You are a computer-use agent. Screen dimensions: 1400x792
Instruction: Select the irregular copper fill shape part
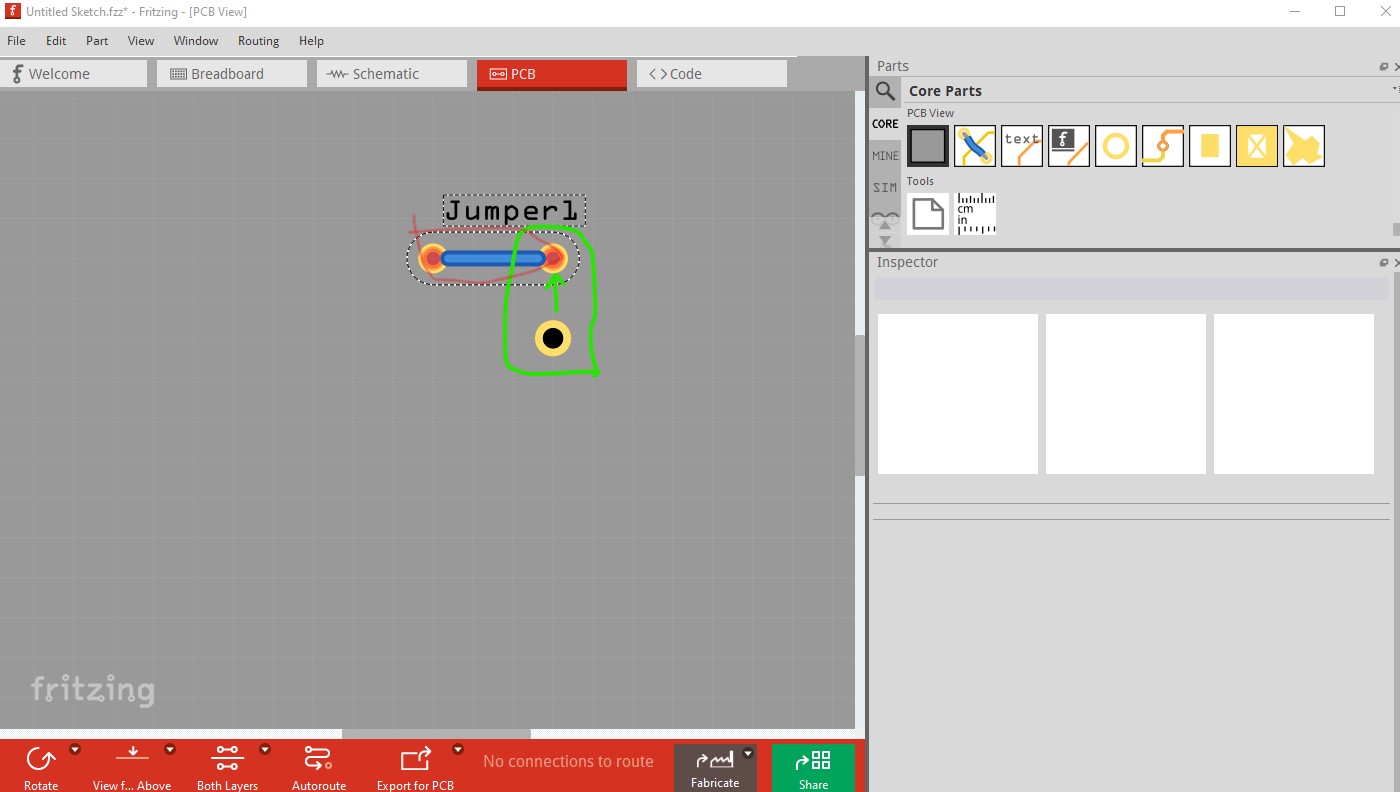click(x=1304, y=146)
